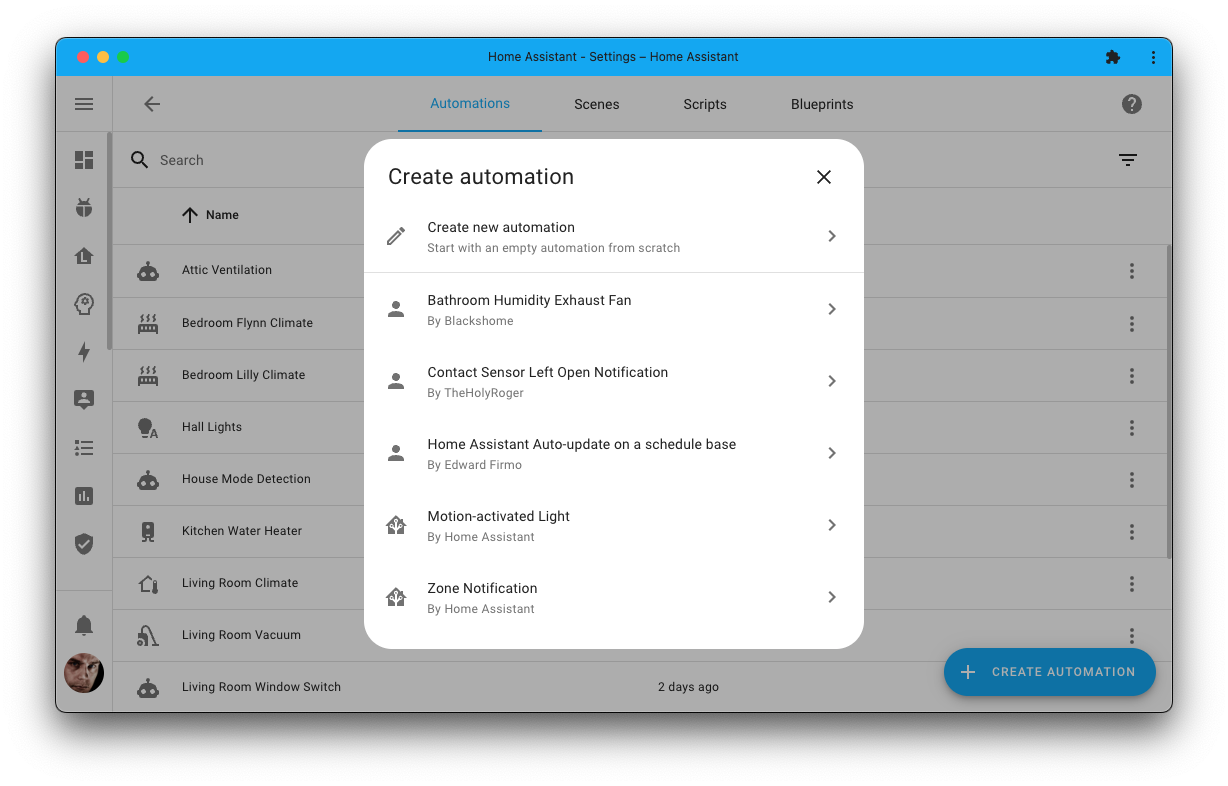Click the filter icon near top right

coord(1127,160)
